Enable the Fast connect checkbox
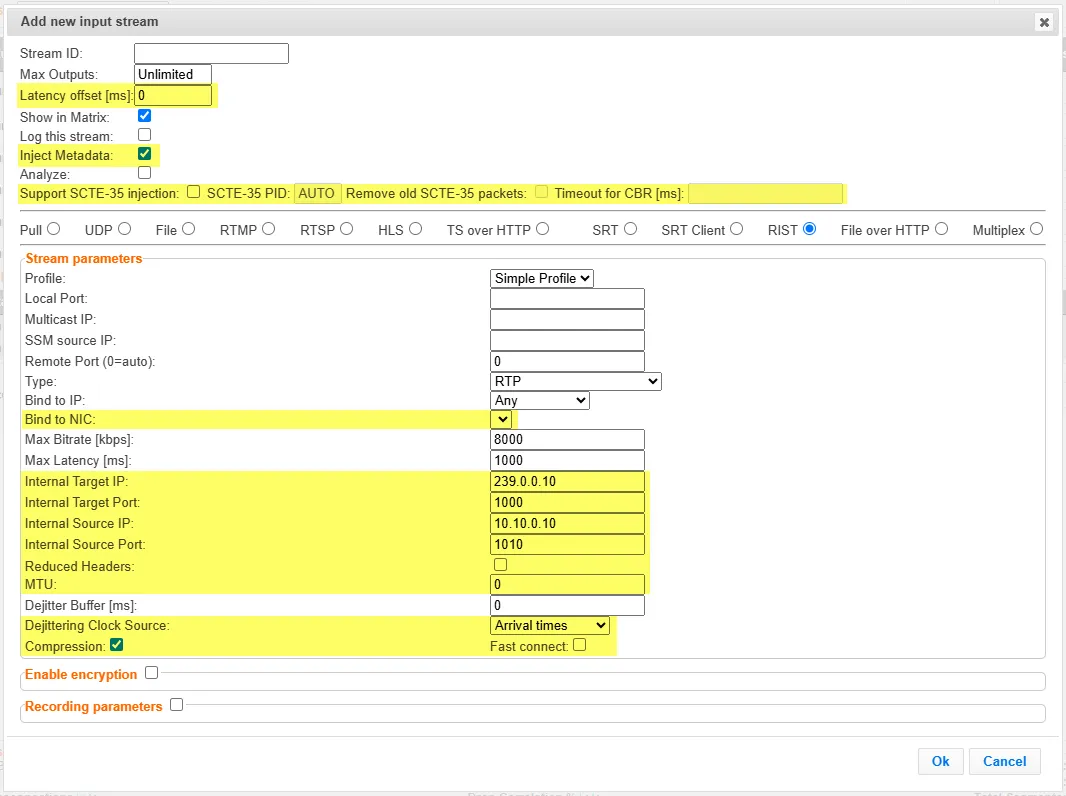Image resolution: width=1066 pixels, height=796 pixels. (x=579, y=644)
